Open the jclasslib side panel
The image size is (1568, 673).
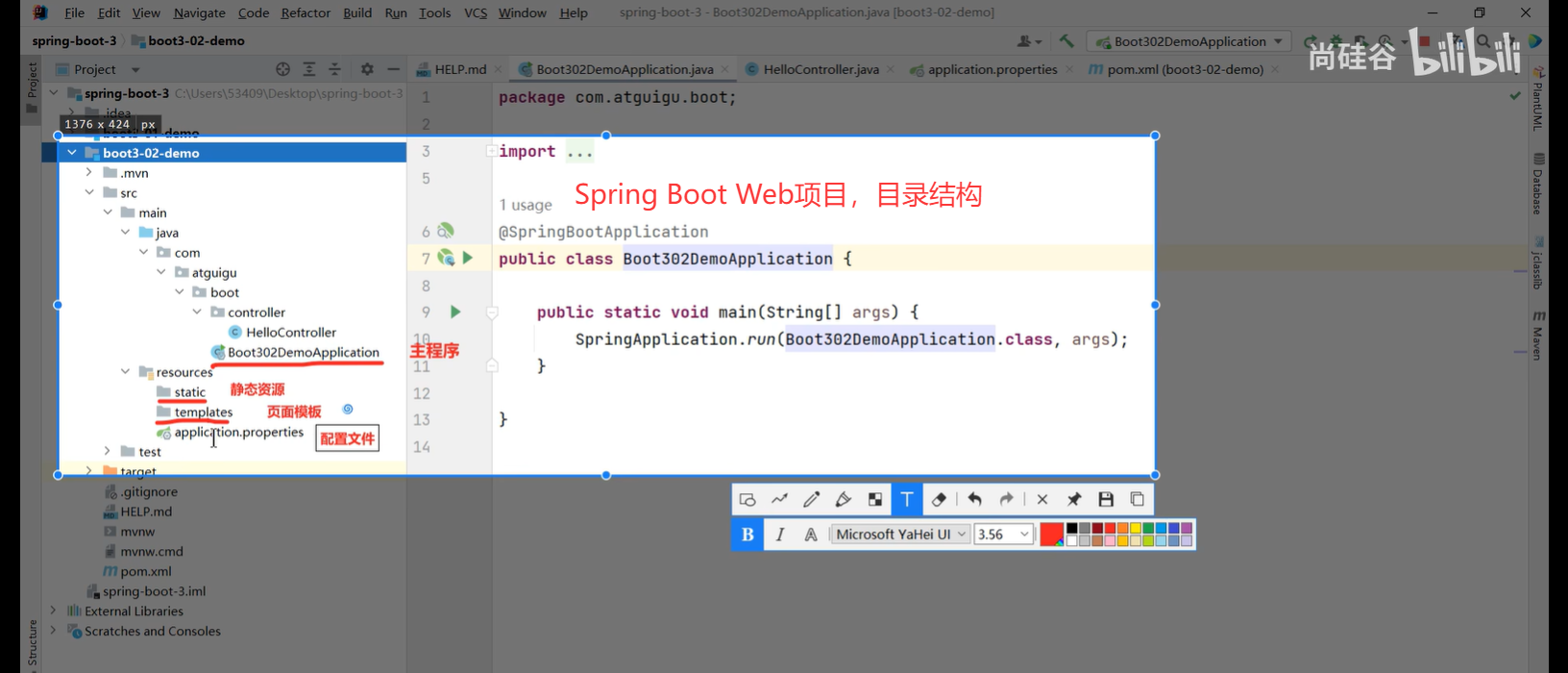[1538, 262]
